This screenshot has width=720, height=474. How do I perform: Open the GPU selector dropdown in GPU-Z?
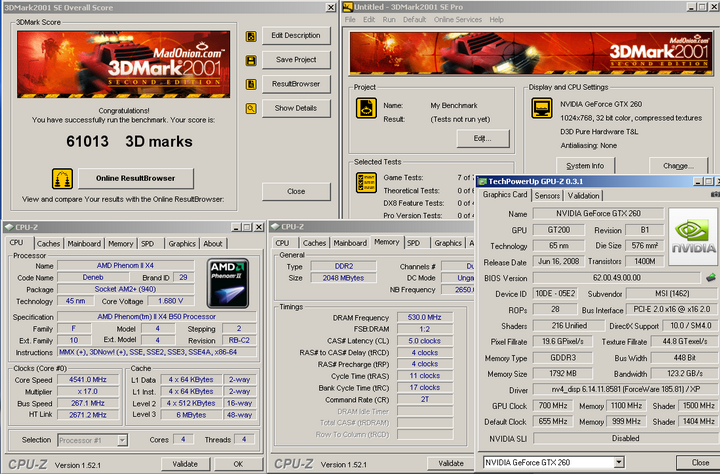tap(619, 463)
